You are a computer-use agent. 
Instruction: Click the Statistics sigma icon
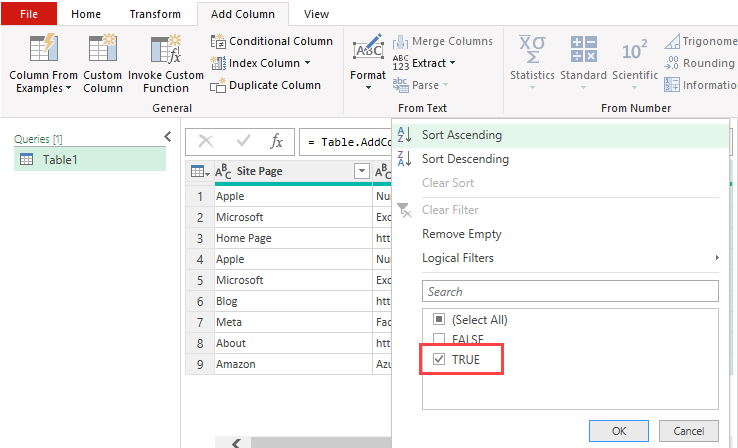tap(532, 49)
